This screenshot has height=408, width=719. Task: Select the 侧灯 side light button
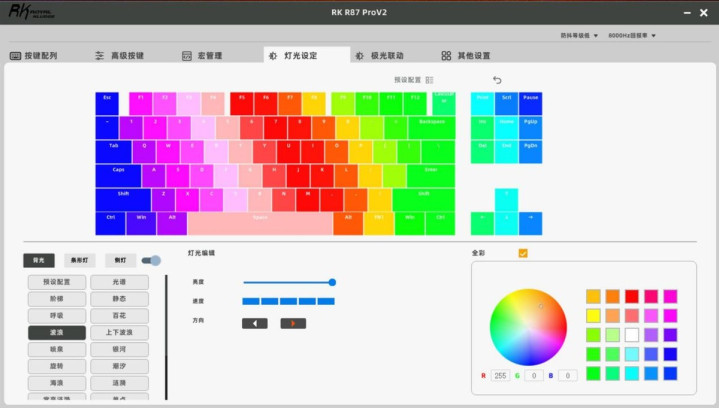(x=120, y=260)
